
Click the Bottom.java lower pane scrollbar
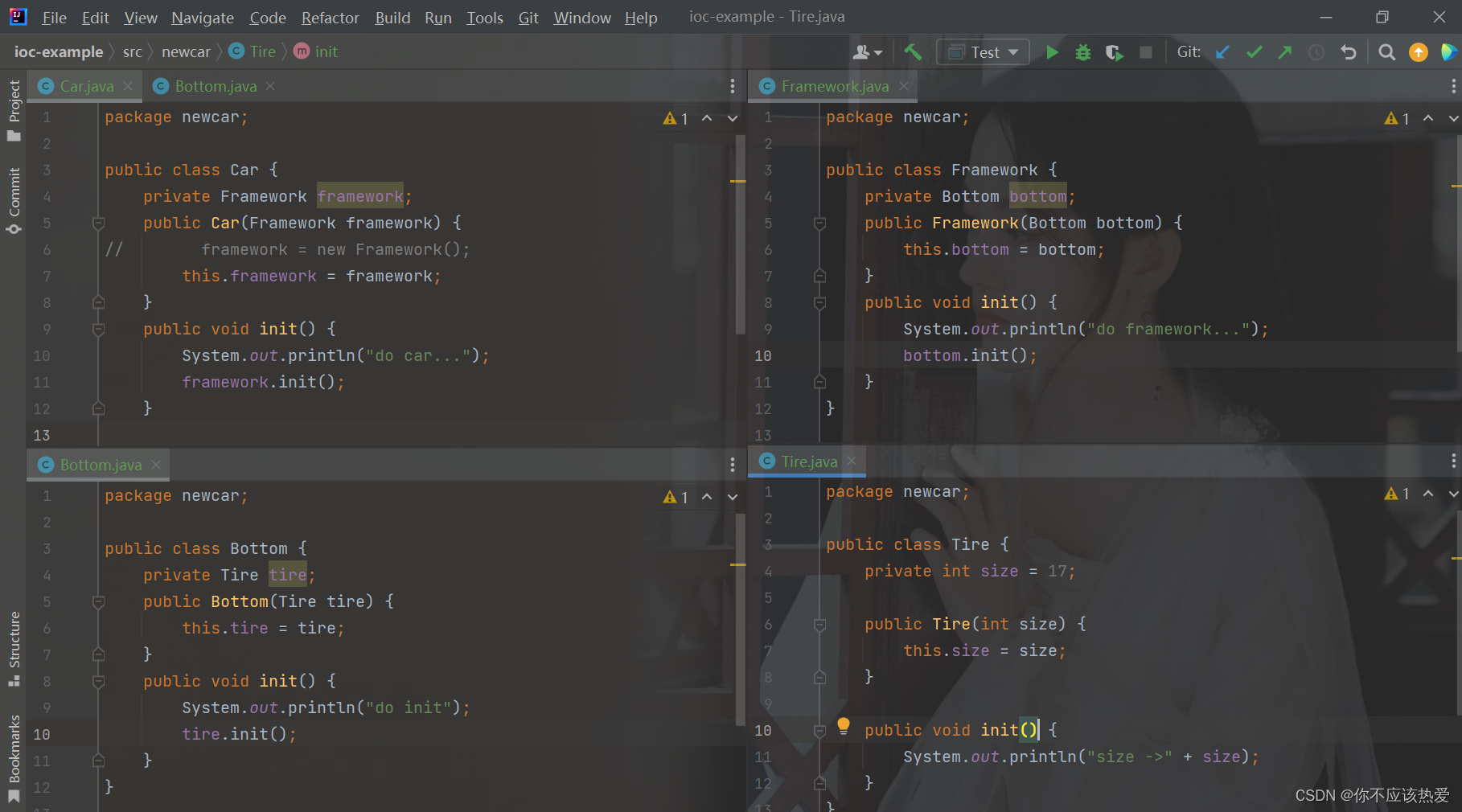pos(740,619)
